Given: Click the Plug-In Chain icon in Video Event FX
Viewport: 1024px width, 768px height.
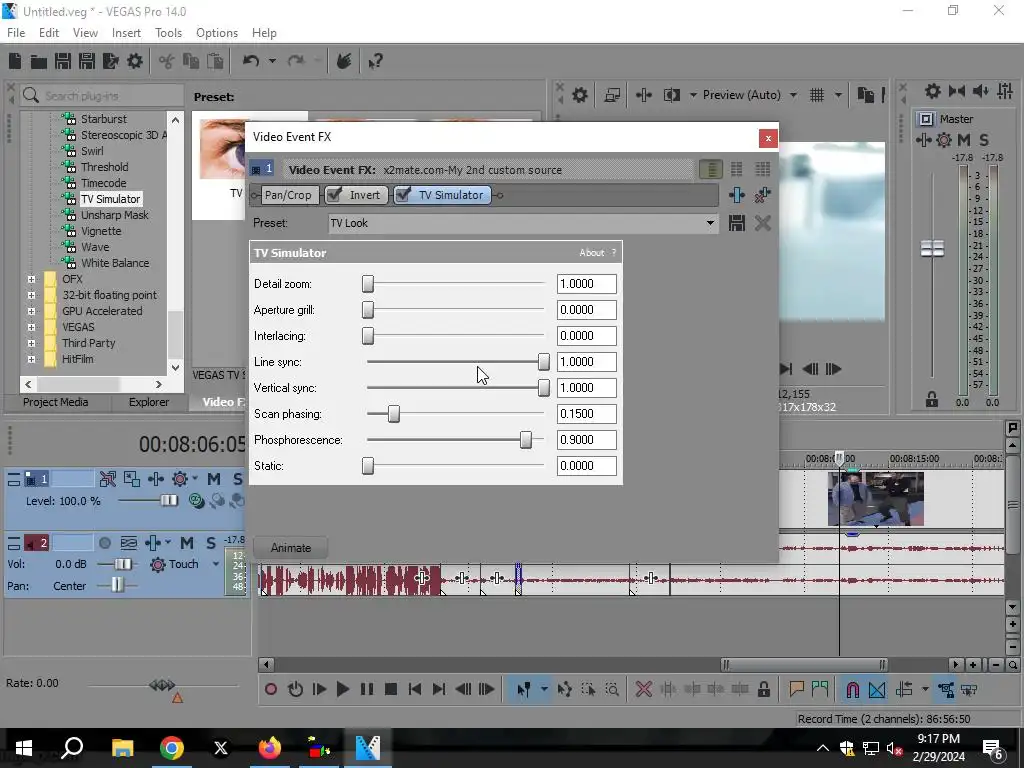Looking at the screenshot, I should pos(737,195).
